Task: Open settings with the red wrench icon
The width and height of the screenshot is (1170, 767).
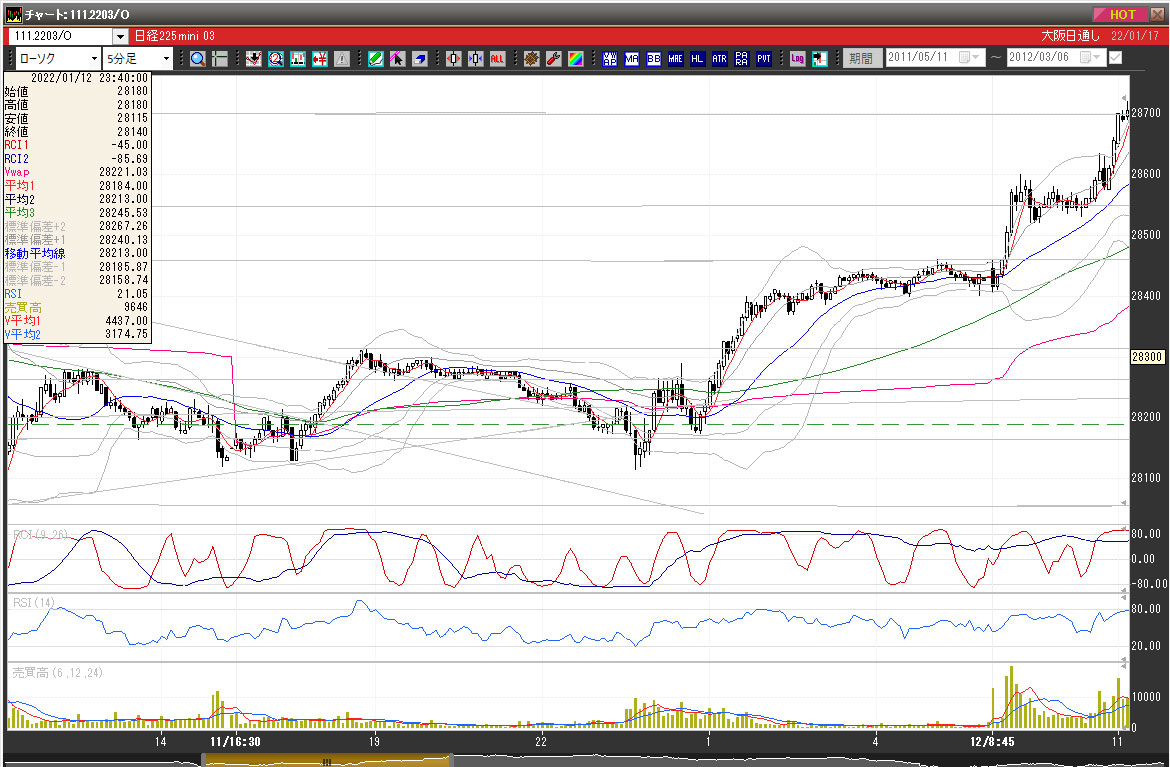Action: point(553,58)
